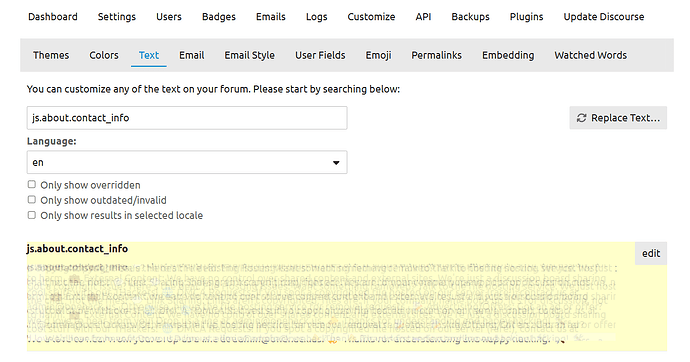690x362 pixels.
Task: Switch to the Emoji tab
Action: (x=378, y=55)
